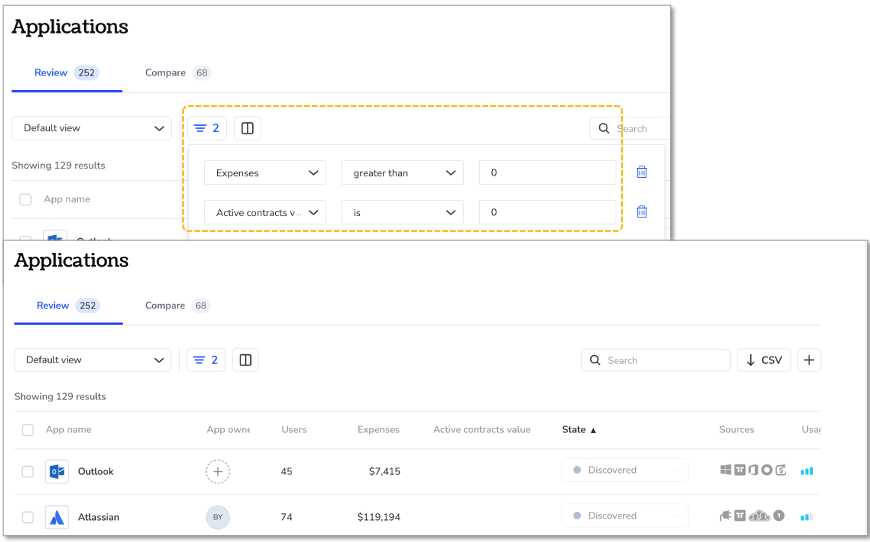The width and height of the screenshot is (870, 542).
Task: Sort by the State column header
Action: [579, 429]
